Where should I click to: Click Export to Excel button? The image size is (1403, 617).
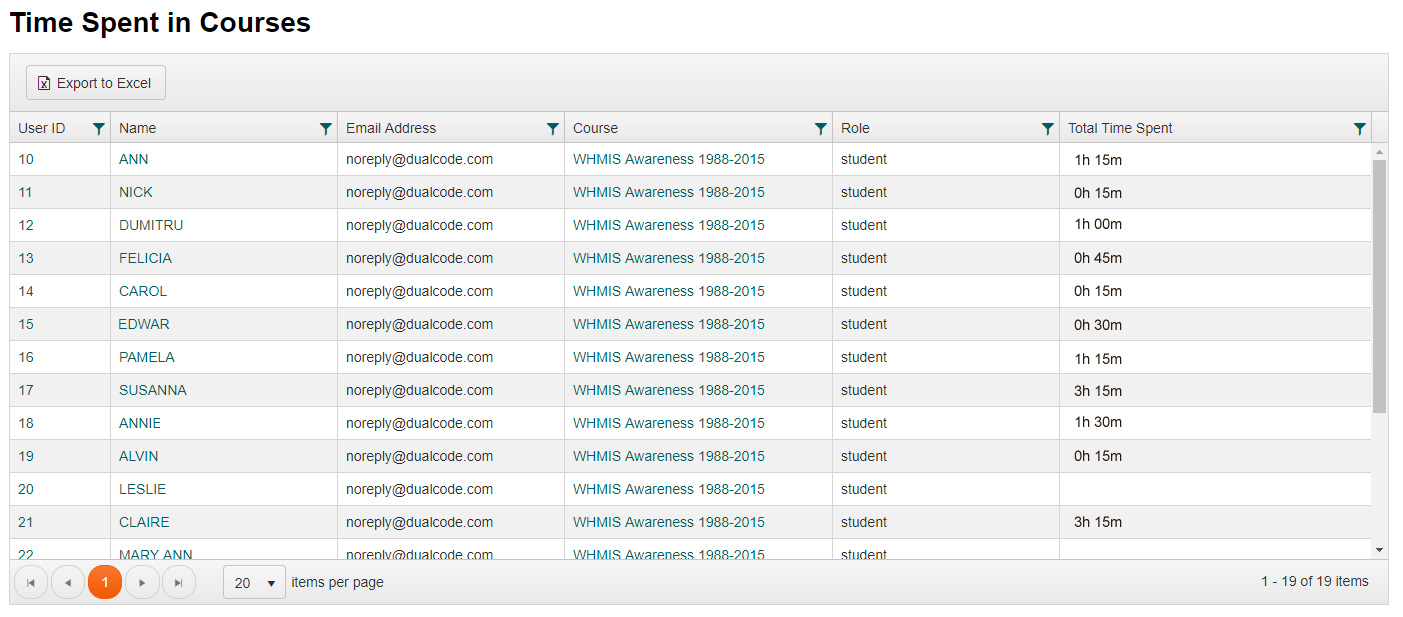pos(96,83)
